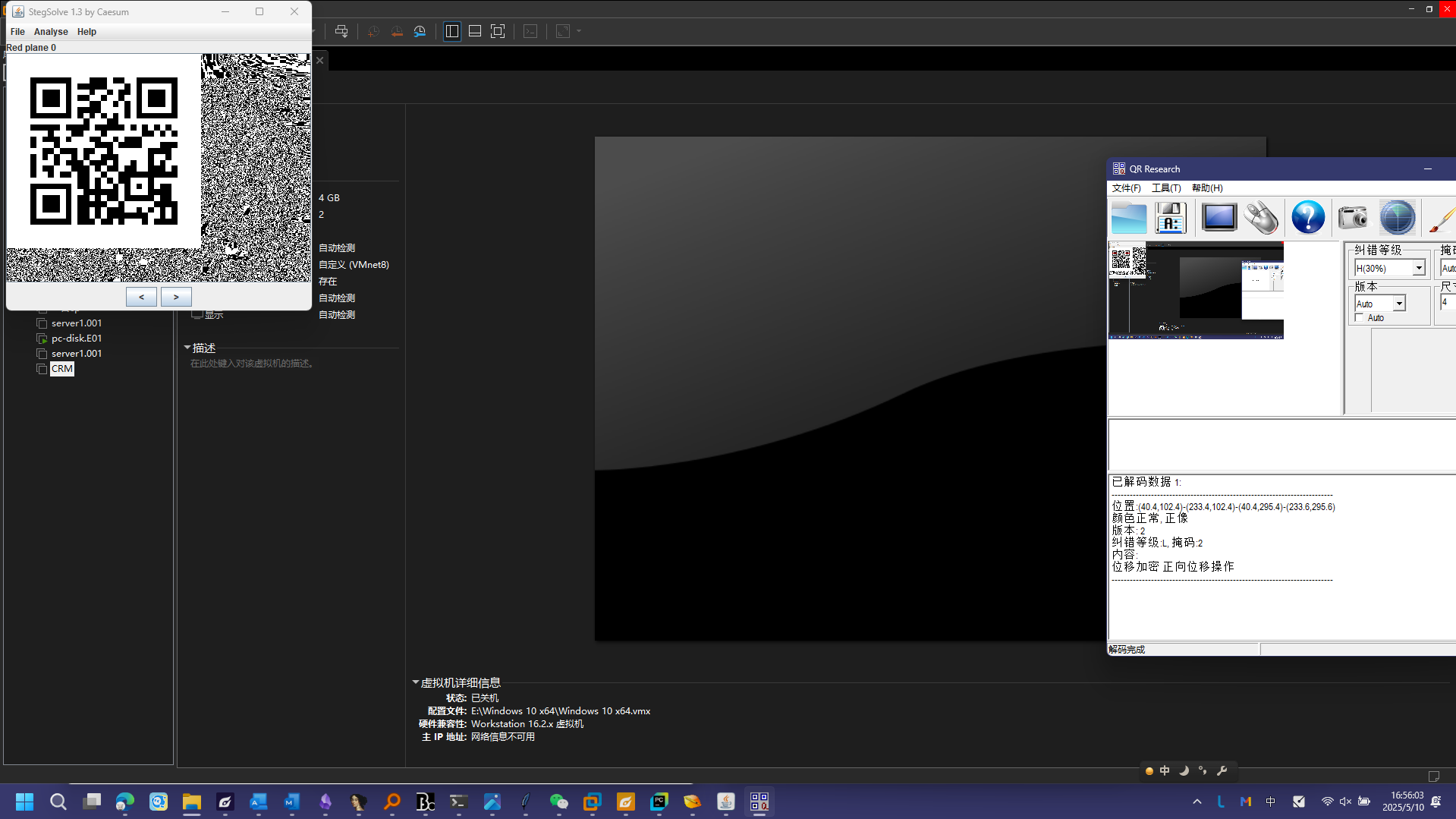Open QR Research 工具(T) menu
1456x819 pixels.
click(x=1166, y=188)
